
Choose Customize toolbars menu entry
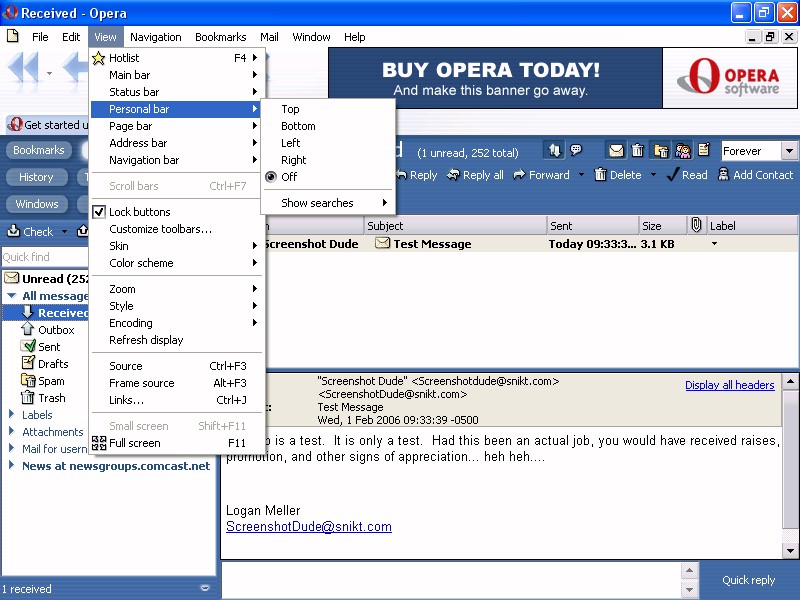[176, 229]
